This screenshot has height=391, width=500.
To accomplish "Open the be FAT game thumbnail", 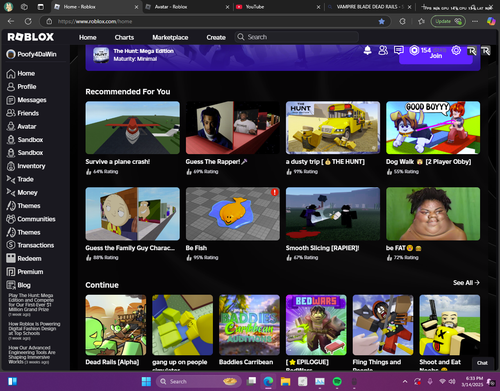I will (x=433, y=214).
